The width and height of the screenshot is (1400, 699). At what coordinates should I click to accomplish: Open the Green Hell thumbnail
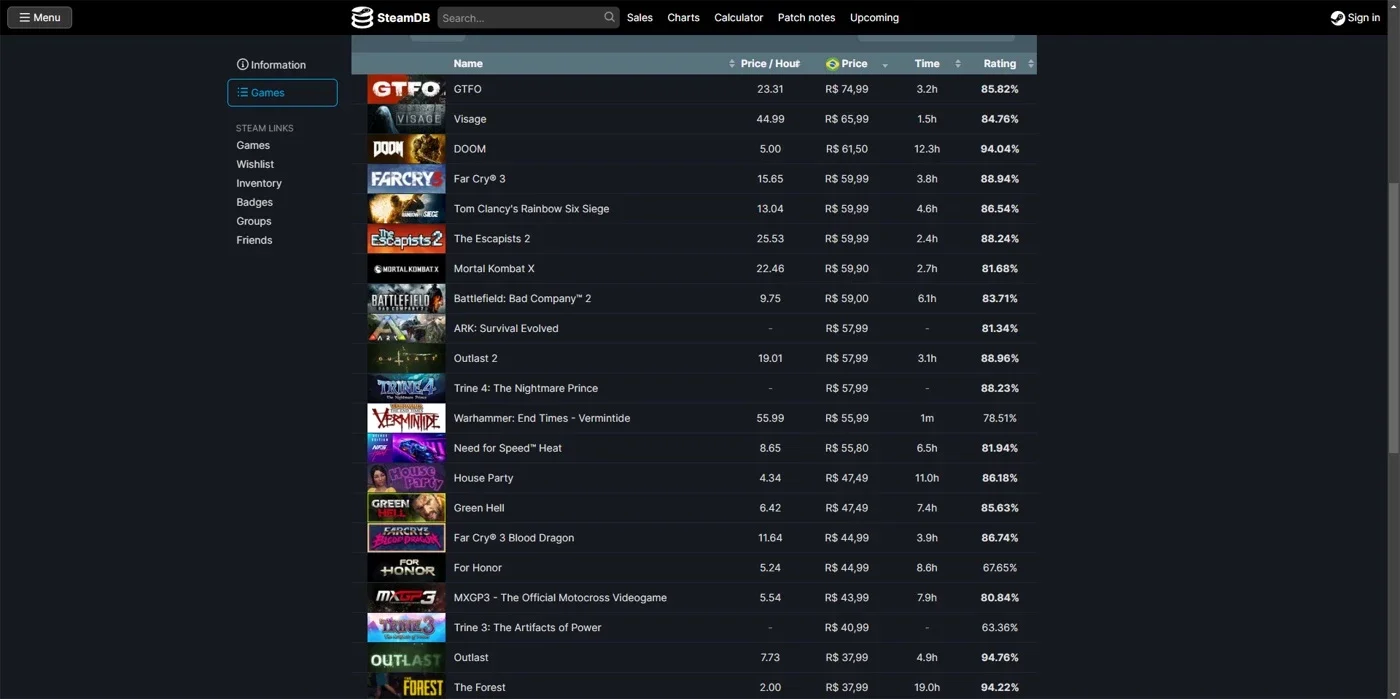pos(406,508)
